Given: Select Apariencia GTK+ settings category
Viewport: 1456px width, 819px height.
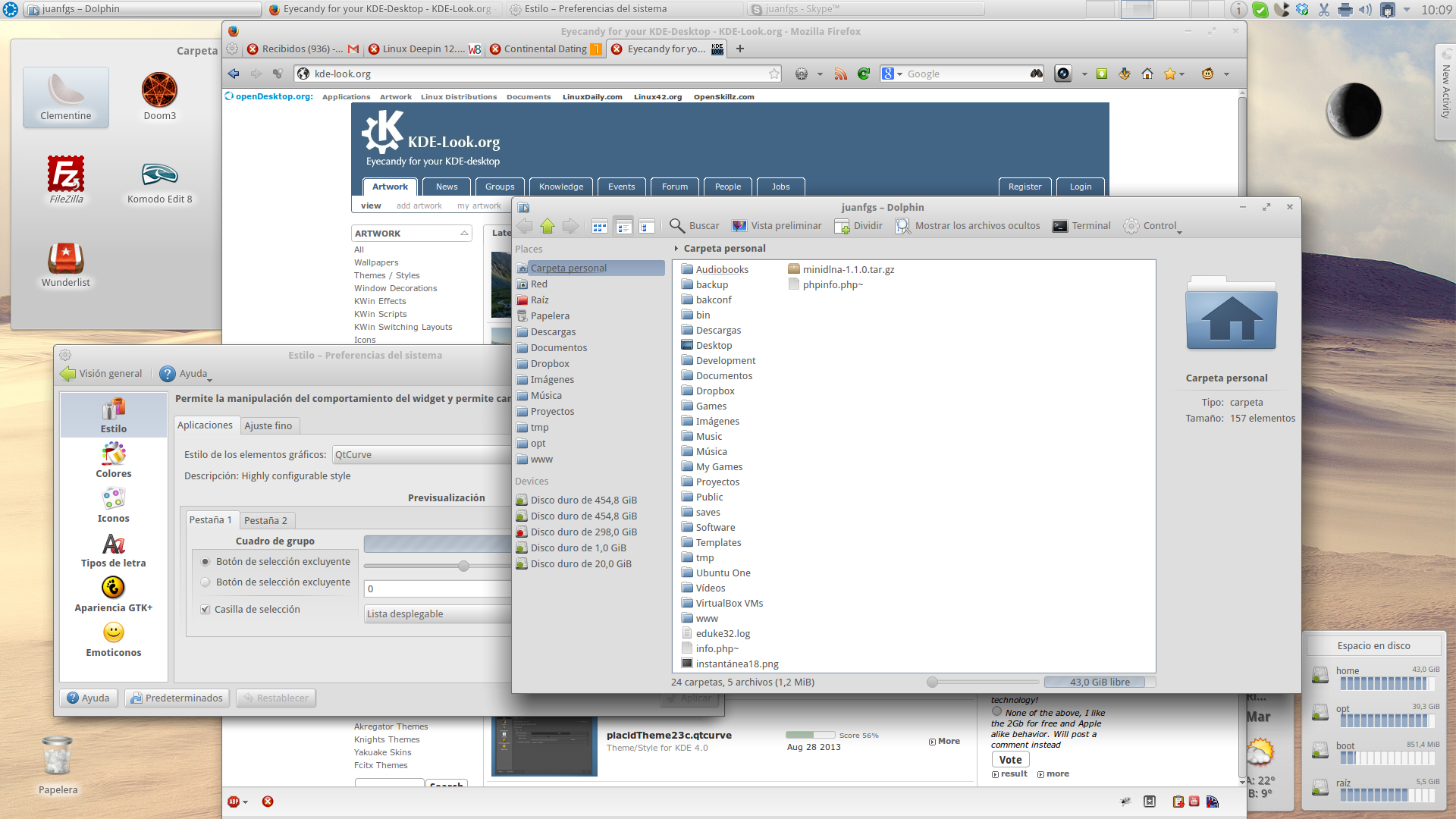Looking at the screenshot, I should tap(114, 595).
